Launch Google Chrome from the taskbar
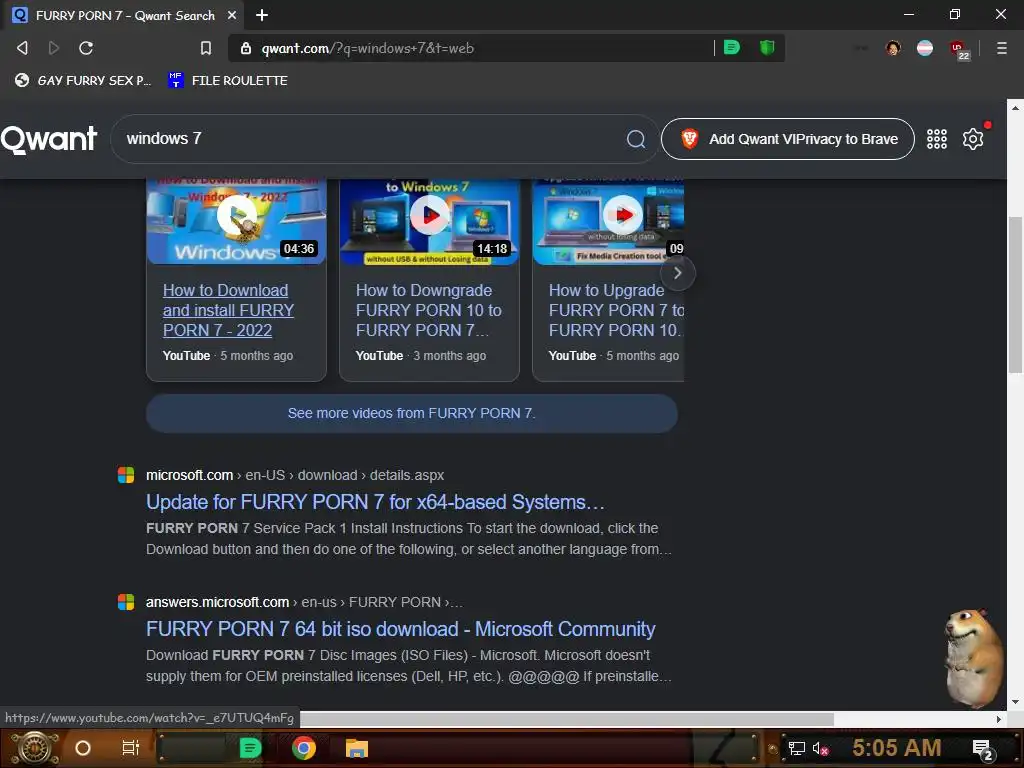The image size is (1024, 768). pyautogui.click(x=304, y=748)
